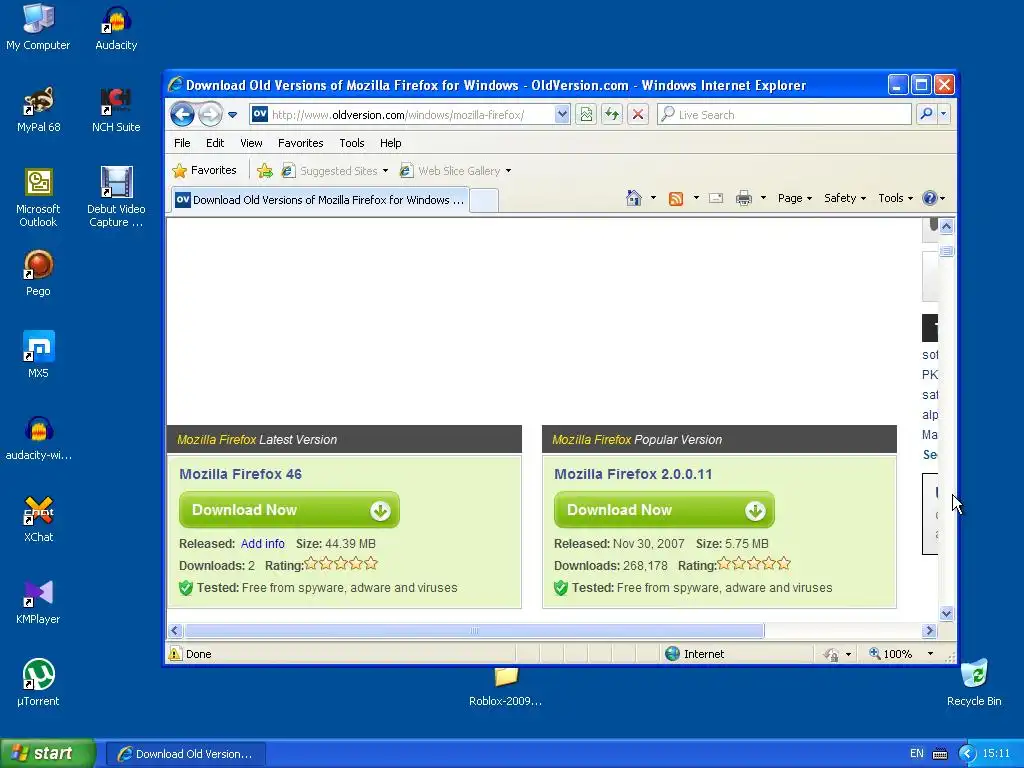Rate Firefox 46 using its star rating
The width and height of the screenshot is (1024, 768).
click(341, 564)
